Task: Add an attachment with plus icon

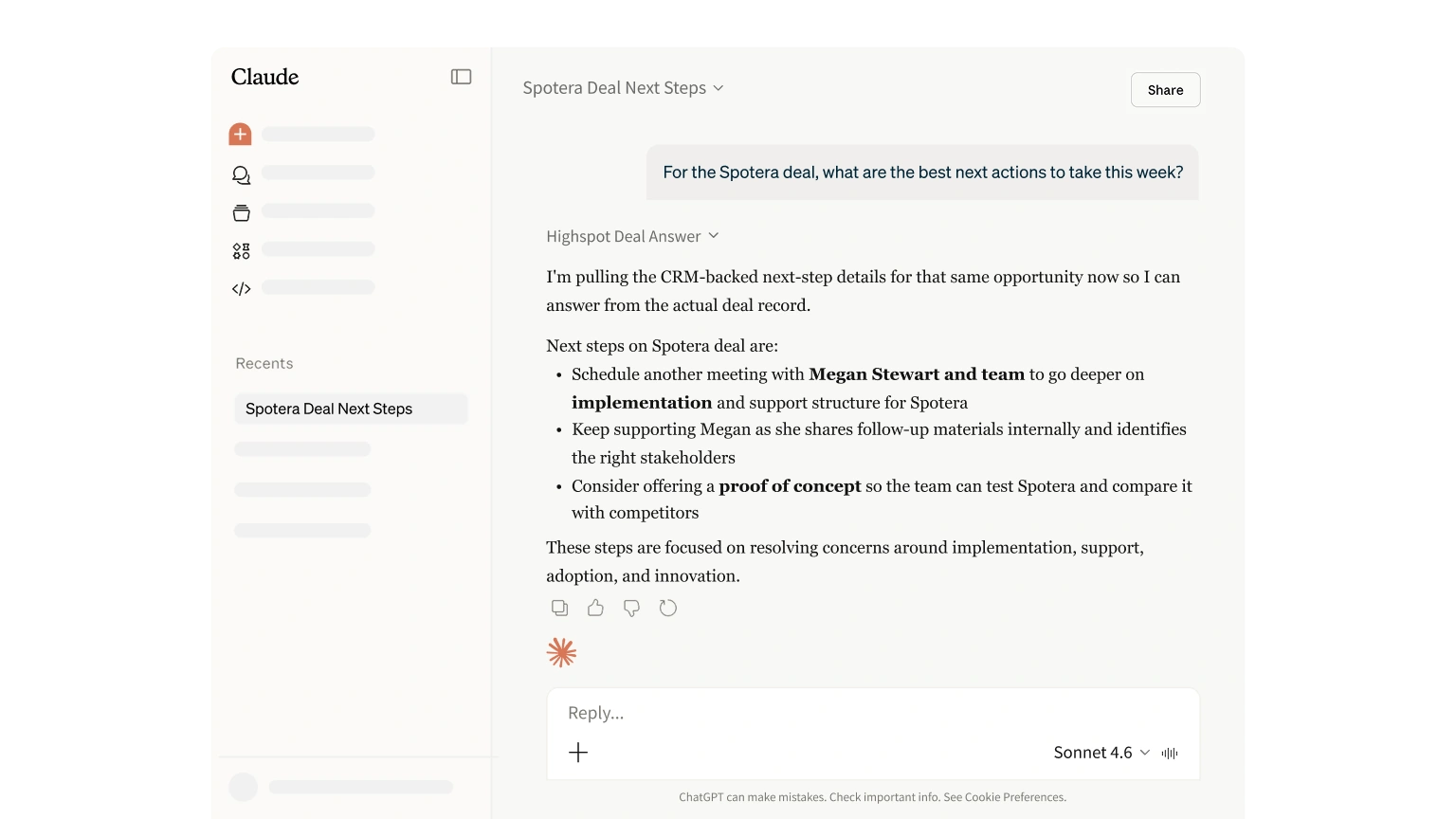Action: point(578,753)
